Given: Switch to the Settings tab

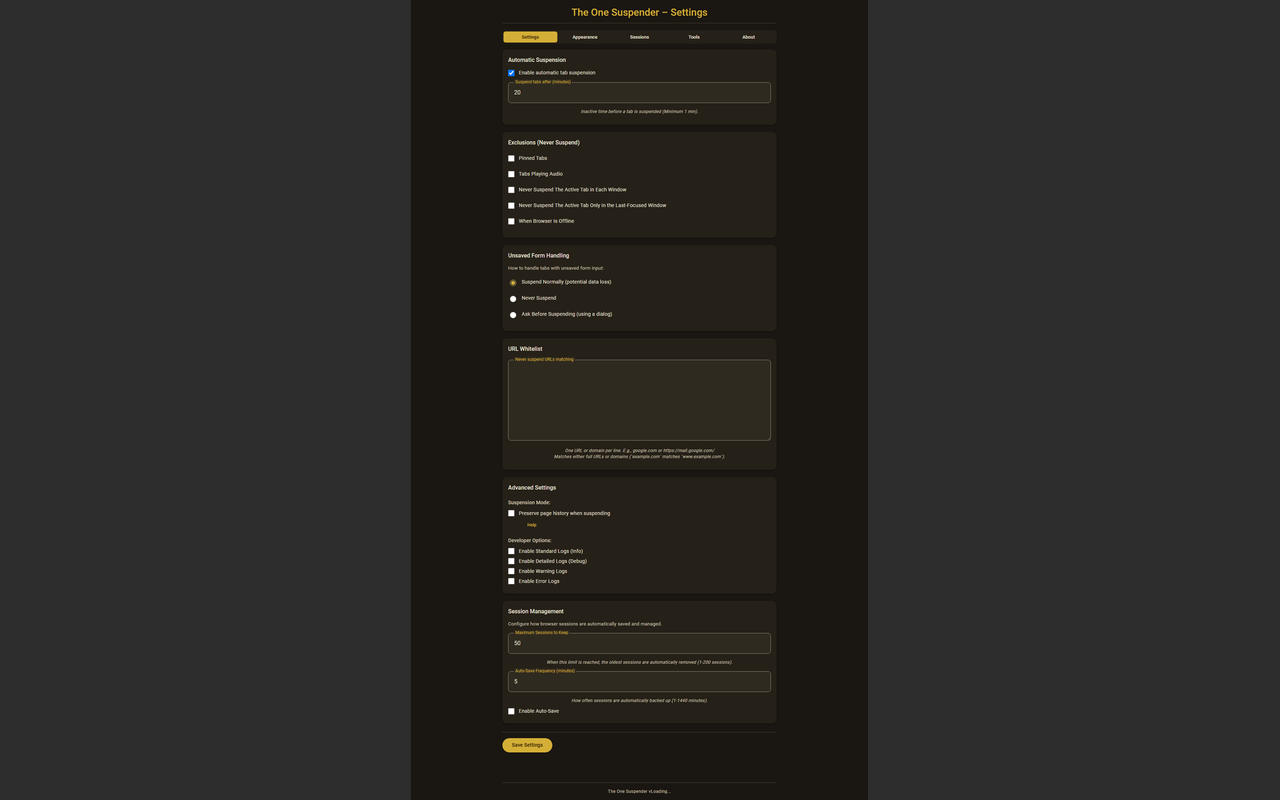Looking at the screenshot, I should click(530, 37).
